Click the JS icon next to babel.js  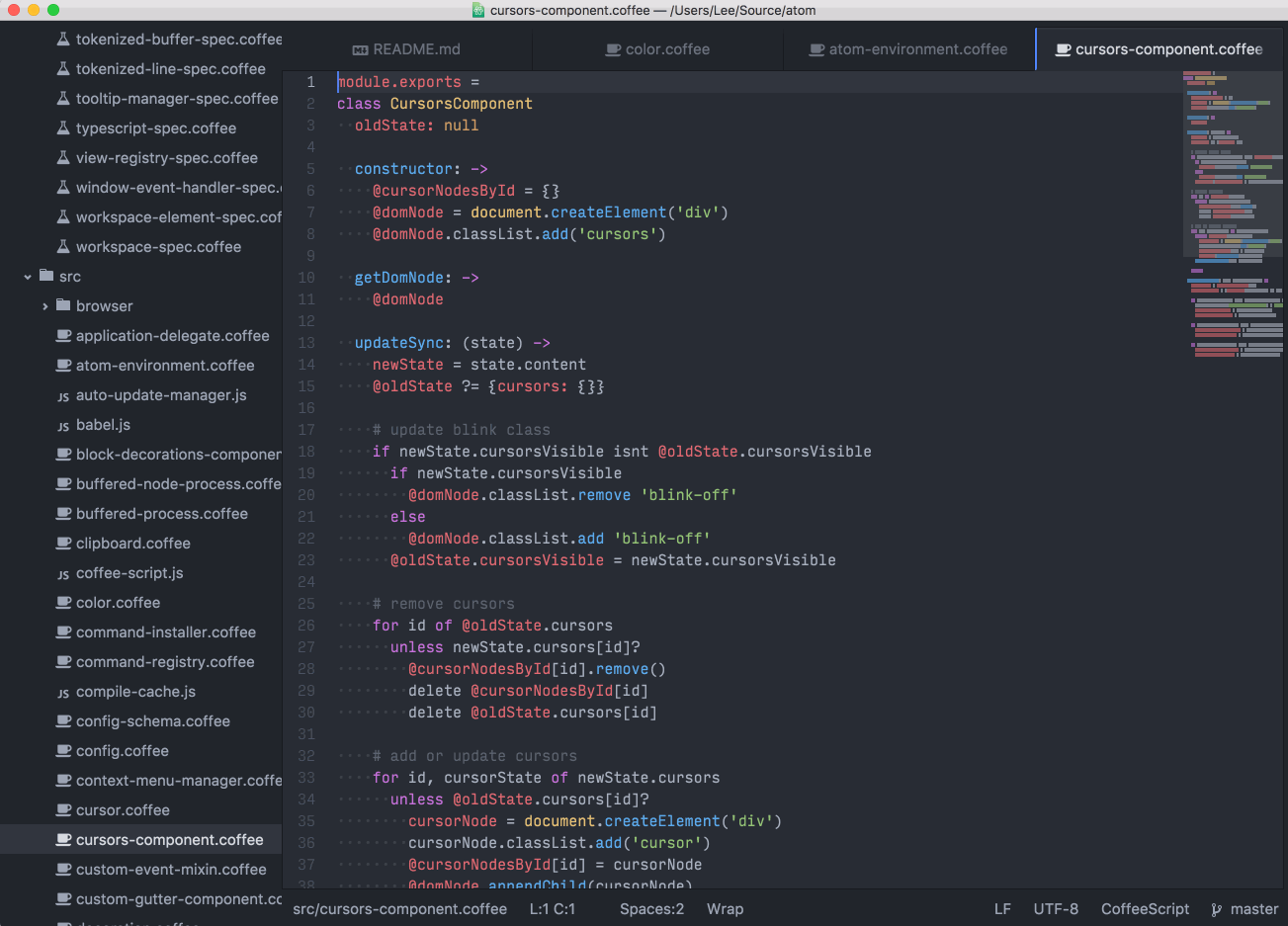63,426
